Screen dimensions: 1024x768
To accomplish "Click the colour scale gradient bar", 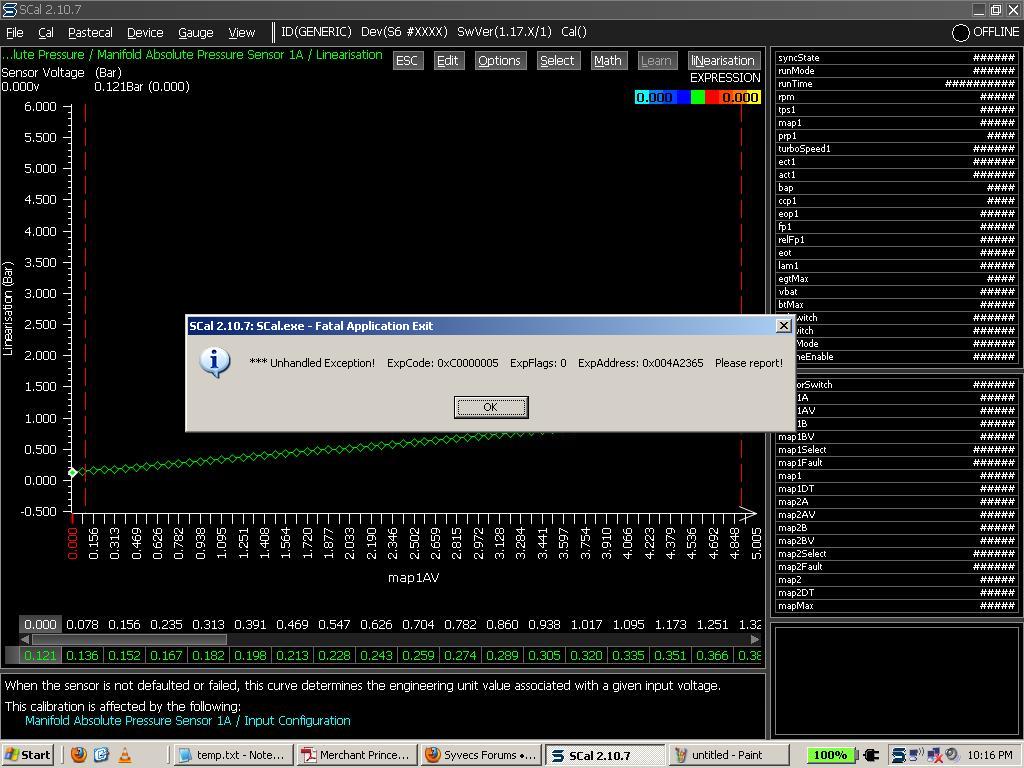I will pos(697,97).
